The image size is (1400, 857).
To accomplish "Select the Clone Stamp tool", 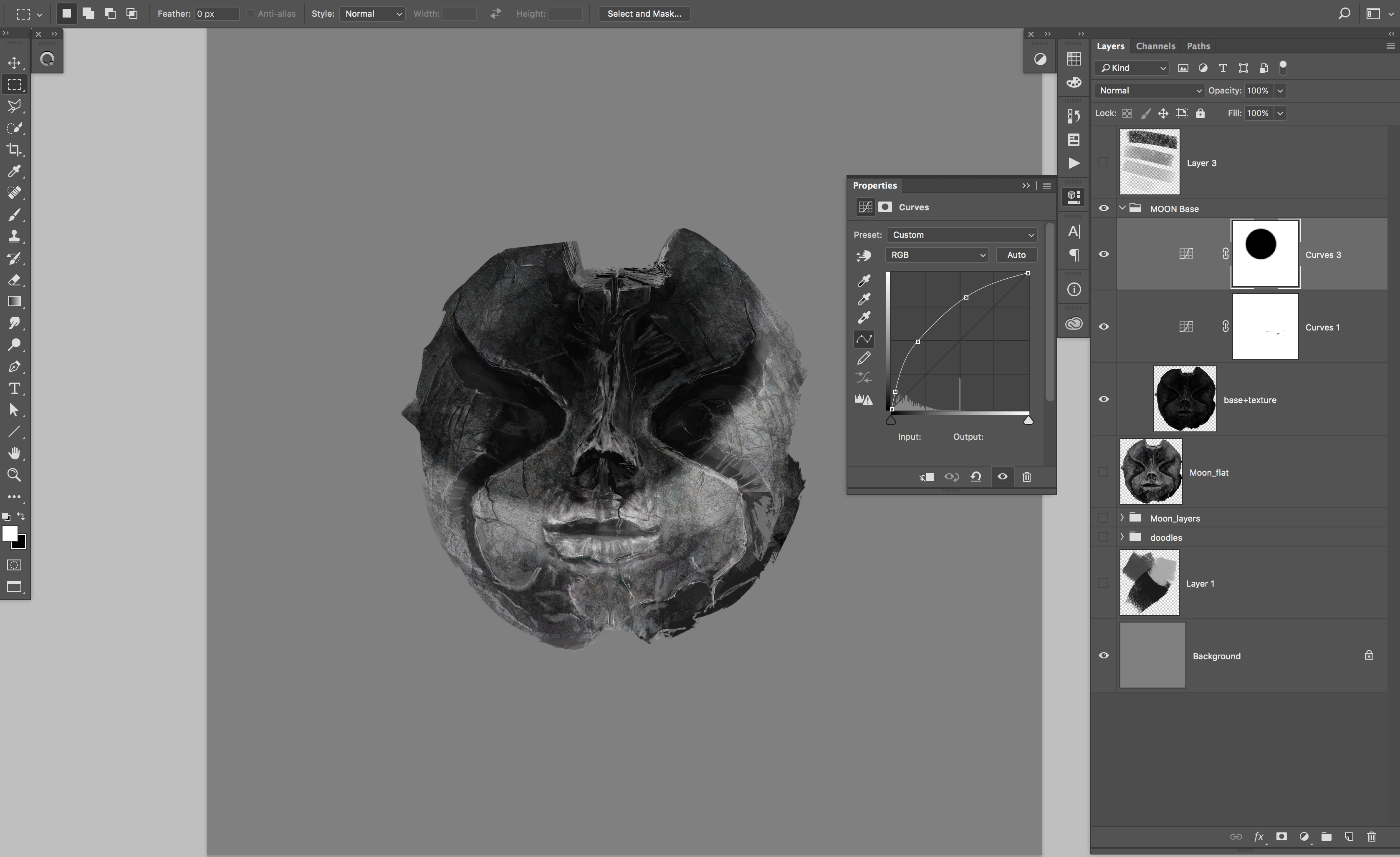I will point(15,236).
